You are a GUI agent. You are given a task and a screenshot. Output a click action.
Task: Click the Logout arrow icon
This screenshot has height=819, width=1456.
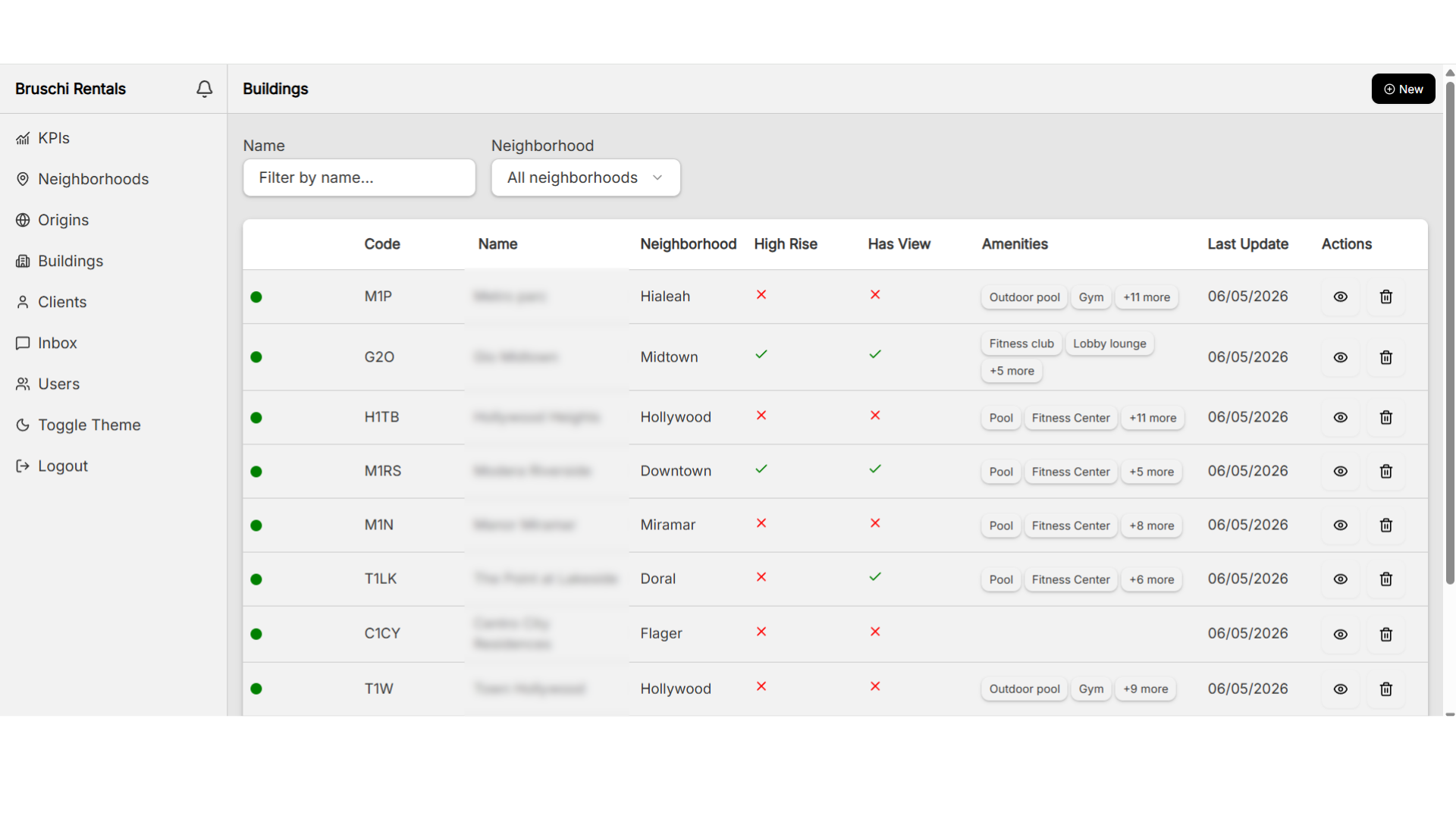click(23, 466)
